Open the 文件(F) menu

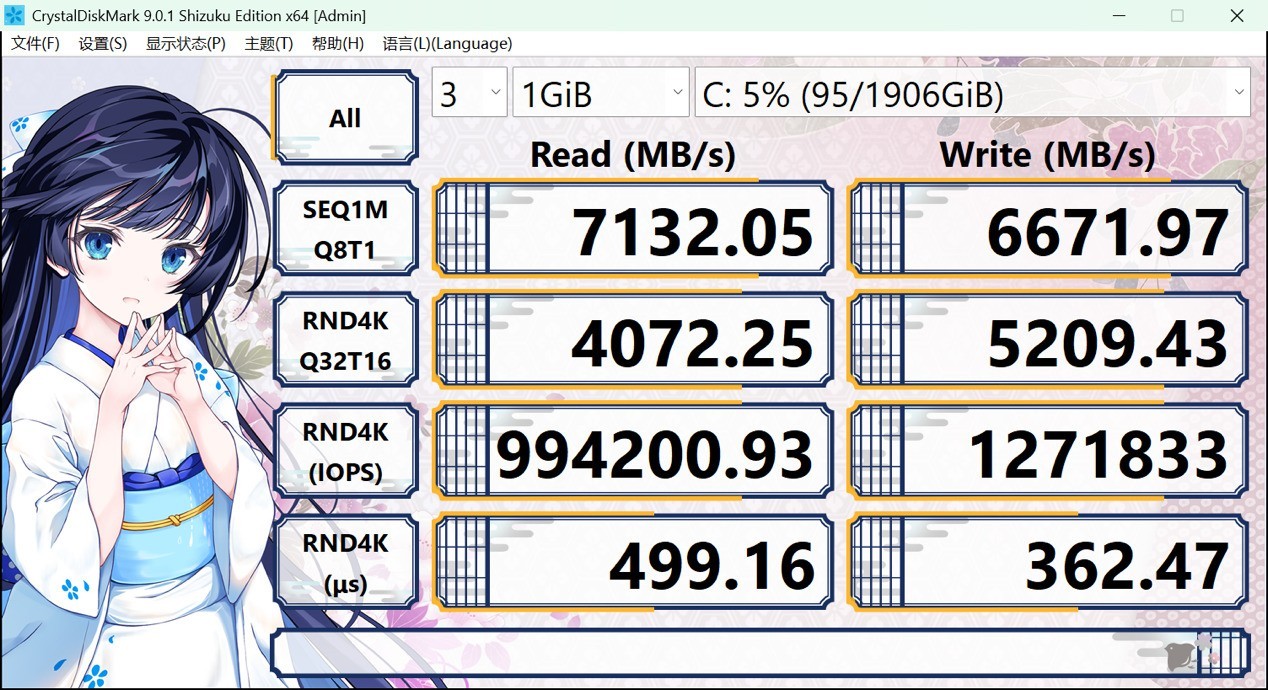(35, 43)
